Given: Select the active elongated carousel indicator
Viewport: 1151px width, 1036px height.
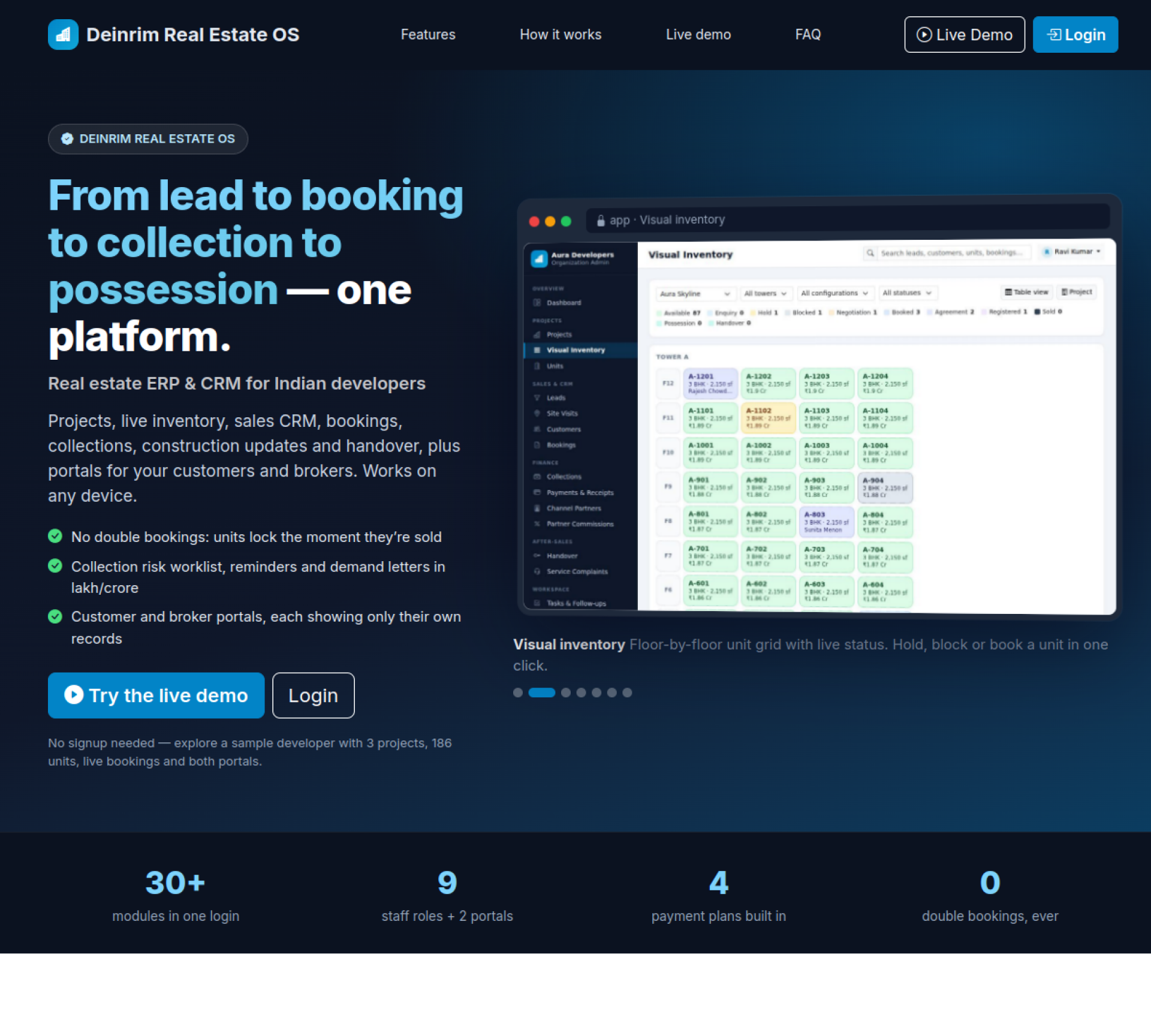Looking at the screenshot, I should tap(542, 692).
